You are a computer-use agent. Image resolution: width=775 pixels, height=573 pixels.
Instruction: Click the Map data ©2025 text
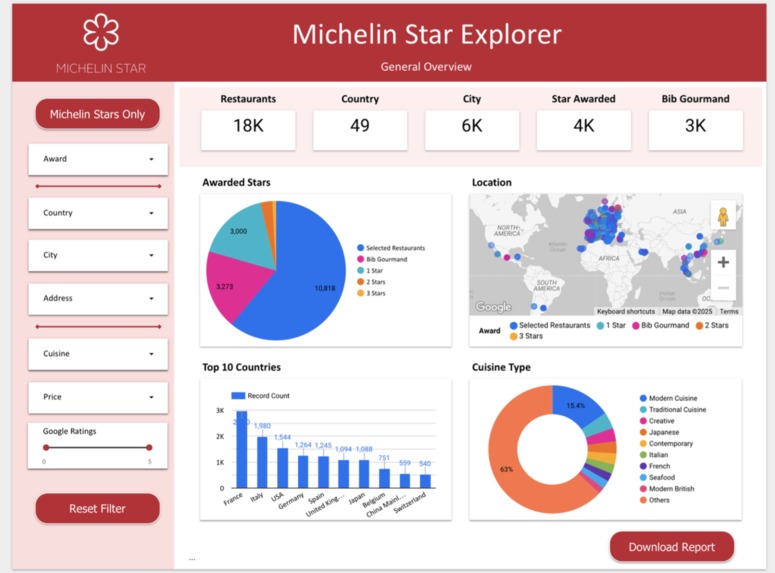click(x=687, y=311)
